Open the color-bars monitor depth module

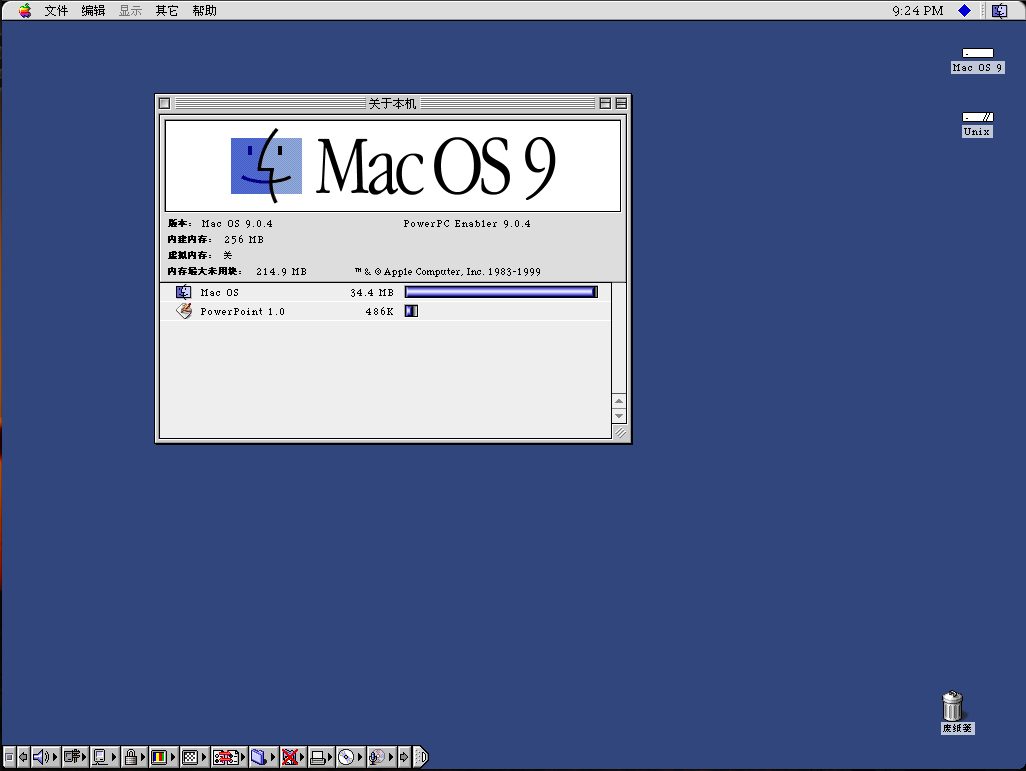coord(163,757)
